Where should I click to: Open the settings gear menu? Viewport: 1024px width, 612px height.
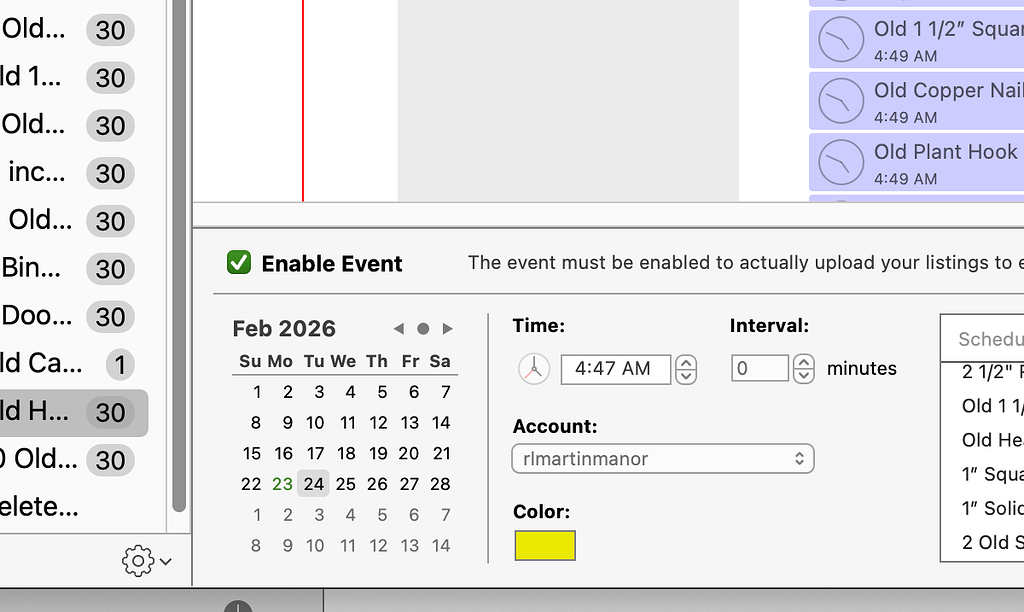click(139, 561)
